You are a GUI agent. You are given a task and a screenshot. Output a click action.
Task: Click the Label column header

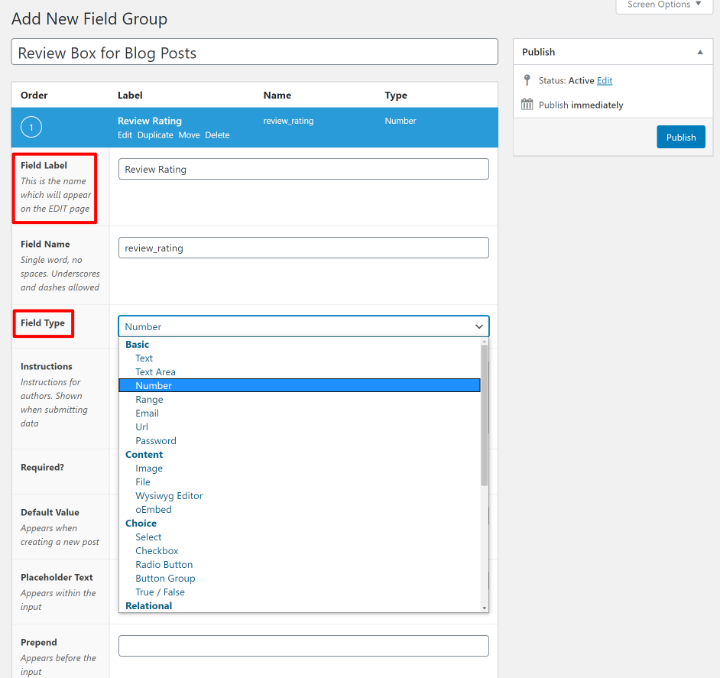pyautogui.click(x=130, y=95)
